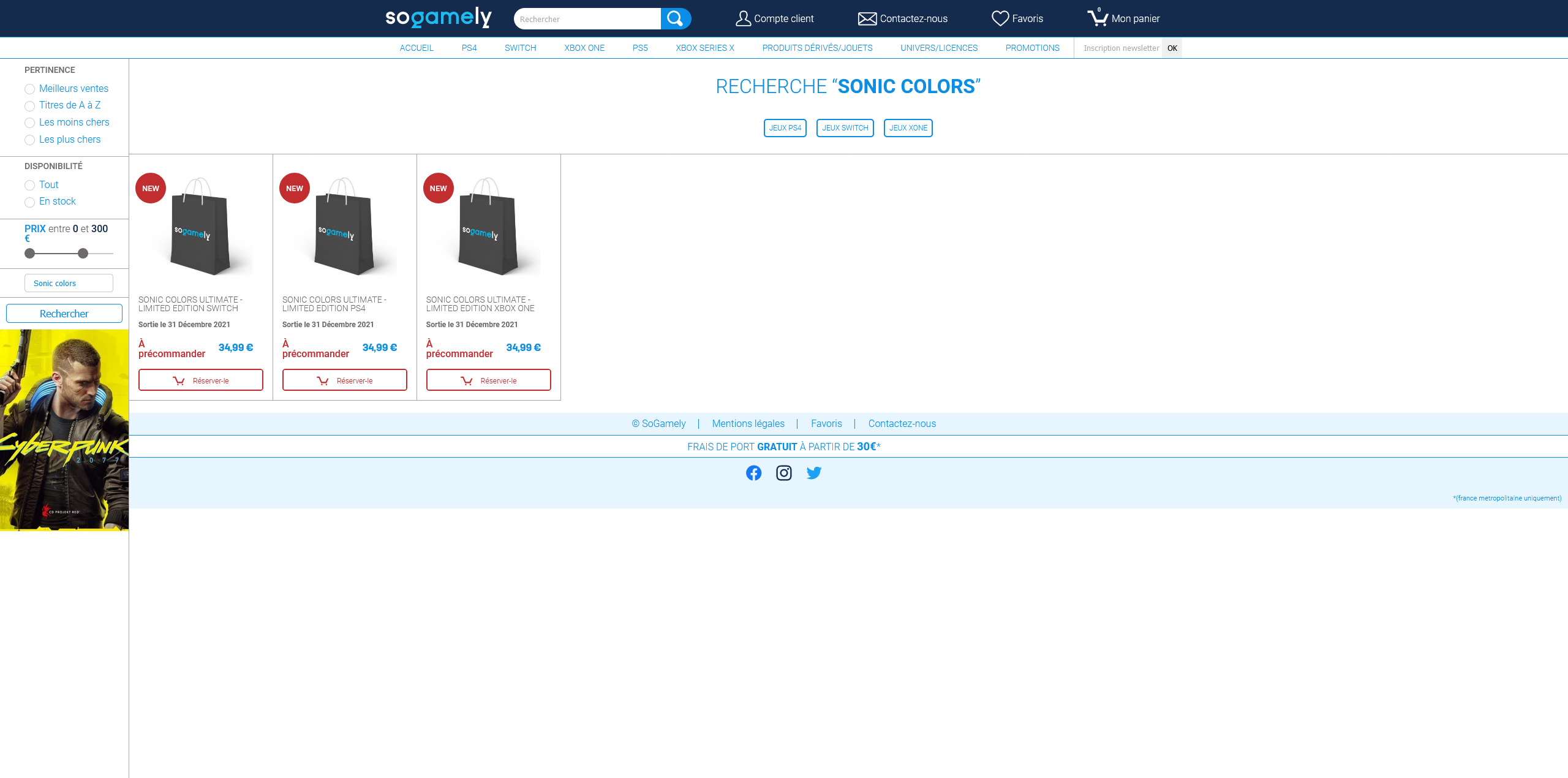Click the Sonic Colors Ultimate Switch thumbnail
1568x778 pixels.
201,228
